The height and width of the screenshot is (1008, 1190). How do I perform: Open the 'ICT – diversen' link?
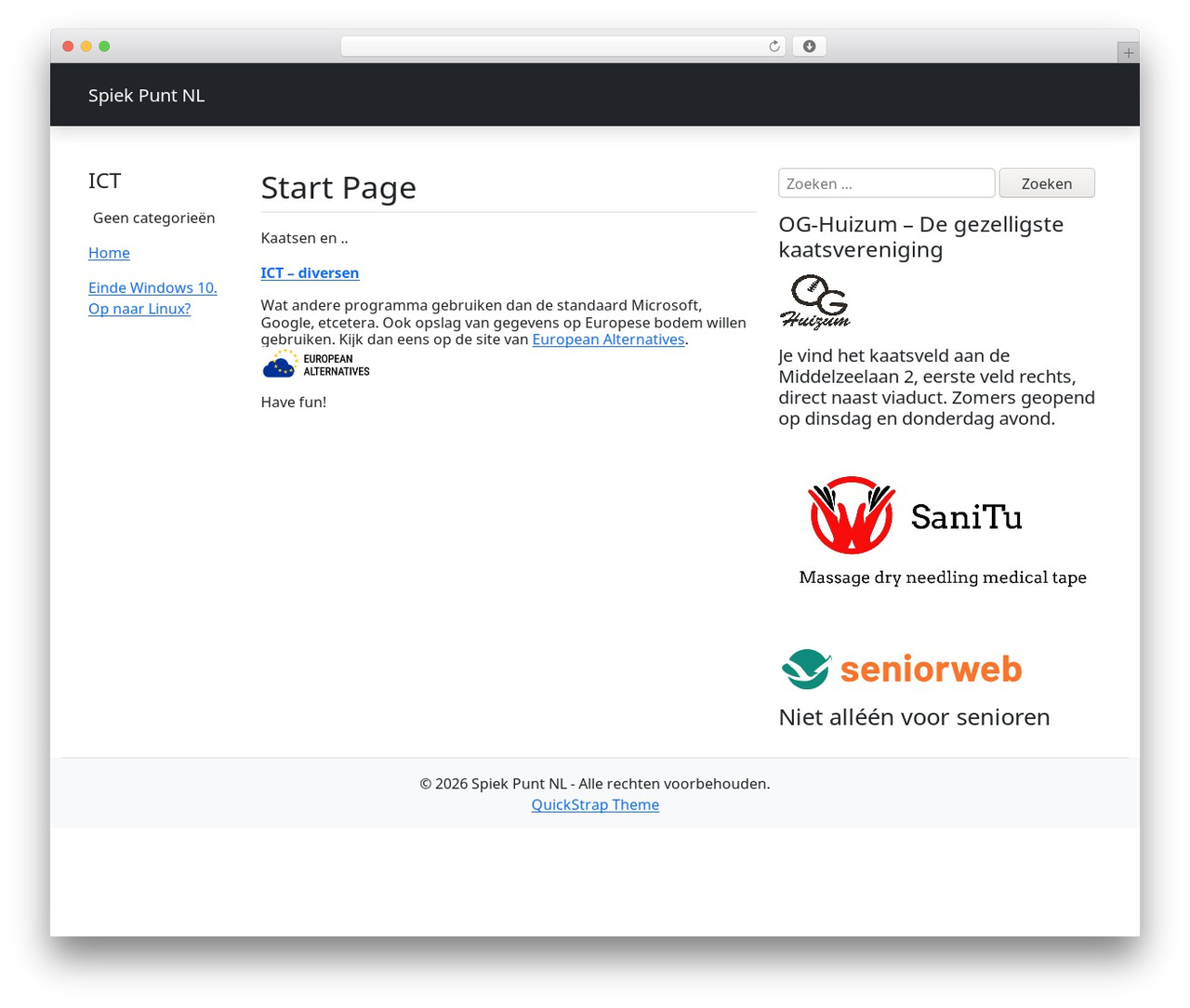[x=310, y=272]
